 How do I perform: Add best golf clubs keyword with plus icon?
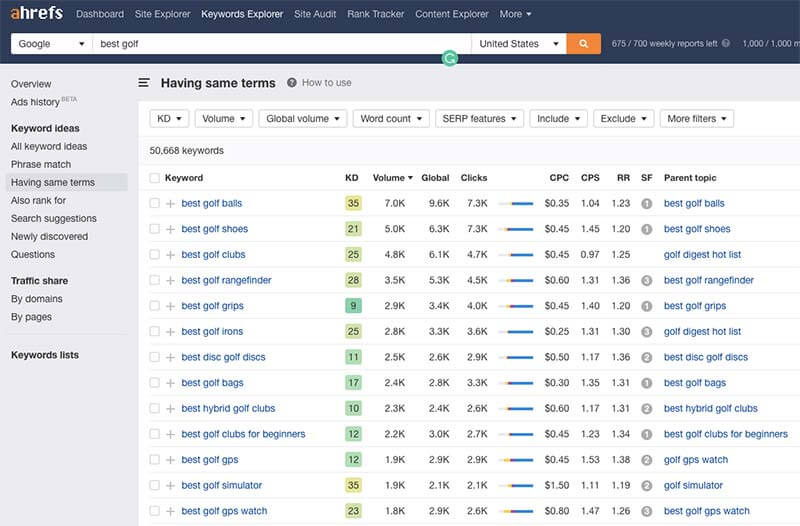[170, 255]
